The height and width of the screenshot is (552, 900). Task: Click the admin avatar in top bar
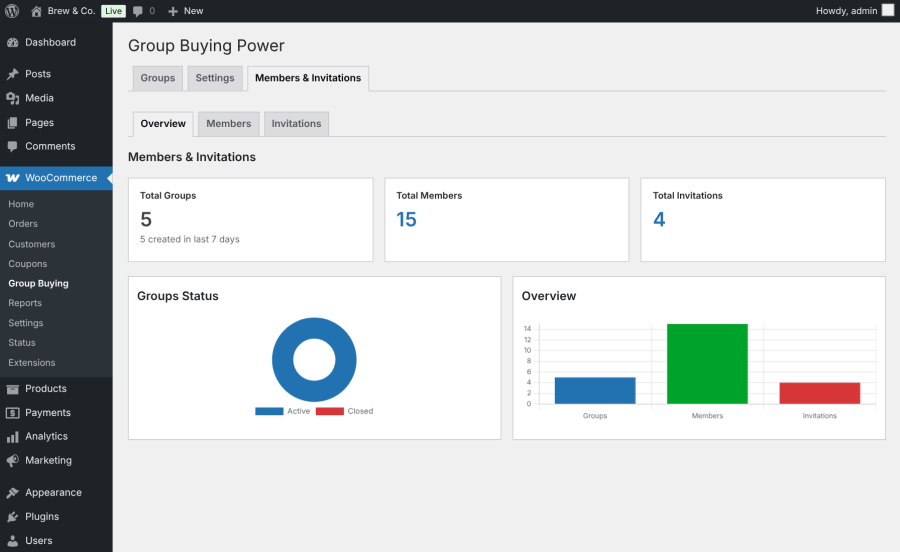click(x=888, y=10)
